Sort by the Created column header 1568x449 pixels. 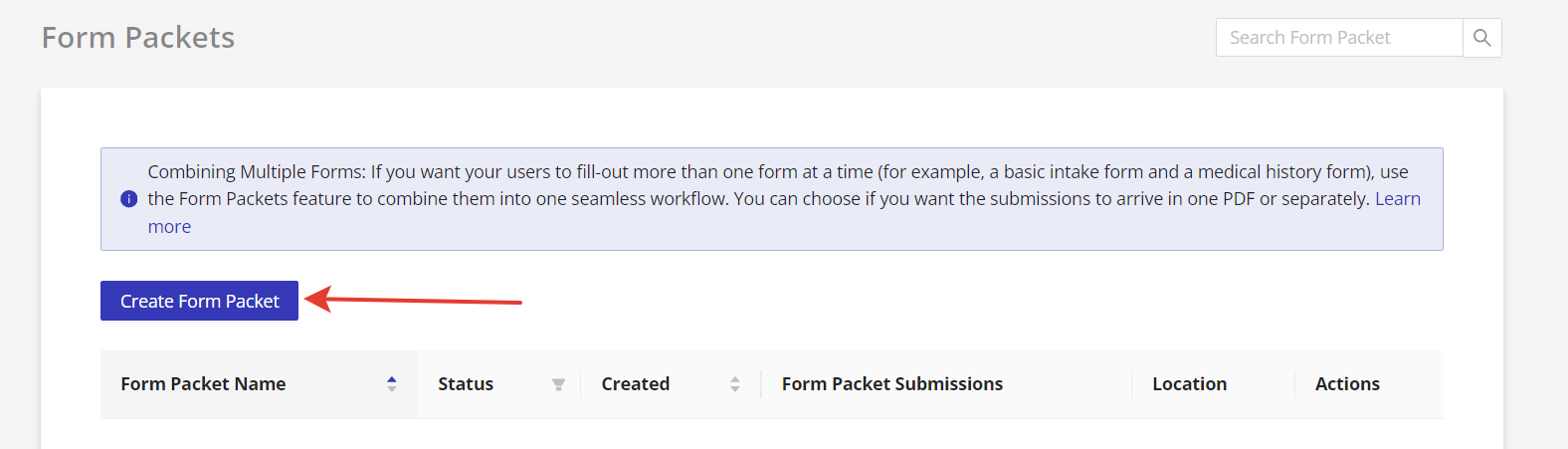click(635, 384)
